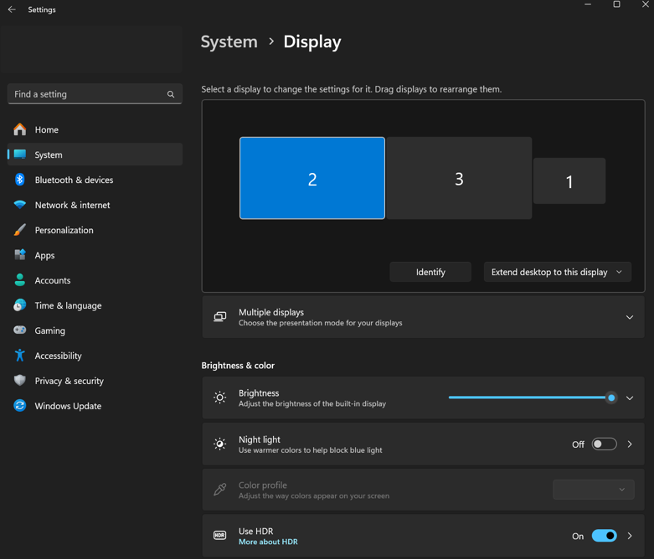Click the Find a setting search box
The width and height of the screenshot is (654, 560).
[x=88, y=94]
